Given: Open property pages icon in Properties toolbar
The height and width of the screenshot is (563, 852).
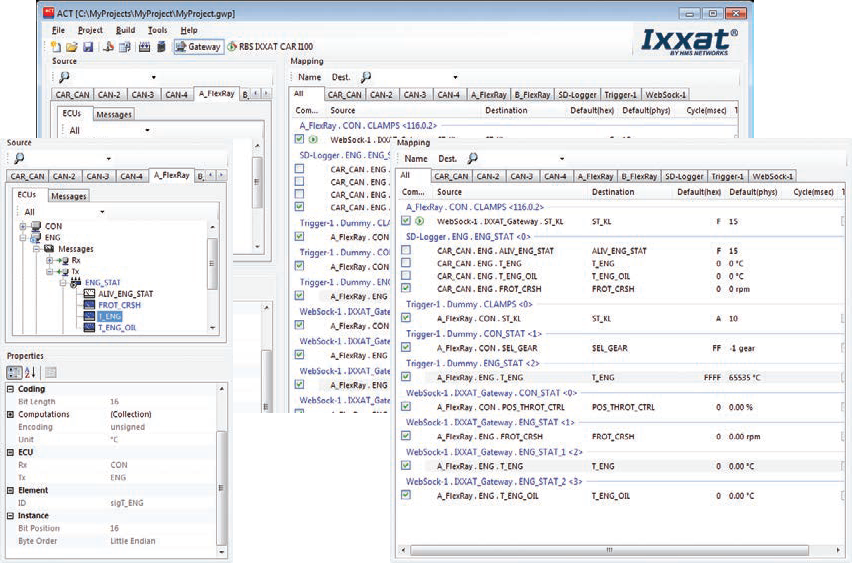Looking at the screenshot, I should pyautogui.click(x=51, y=372).
